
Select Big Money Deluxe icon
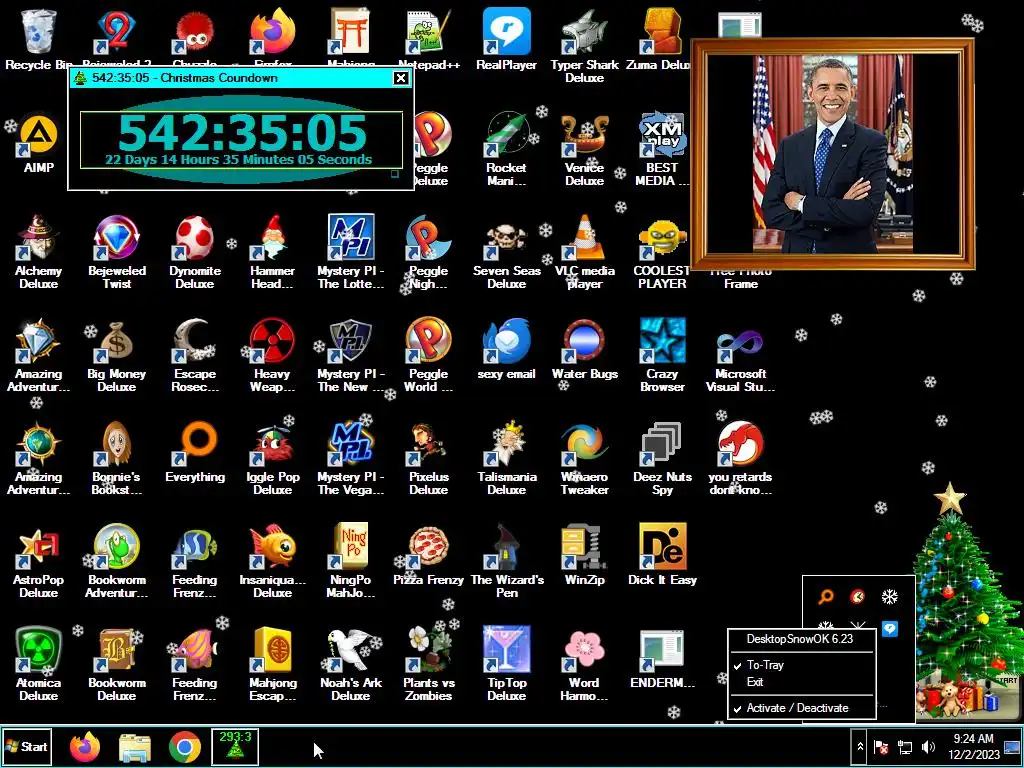[117, 355]
